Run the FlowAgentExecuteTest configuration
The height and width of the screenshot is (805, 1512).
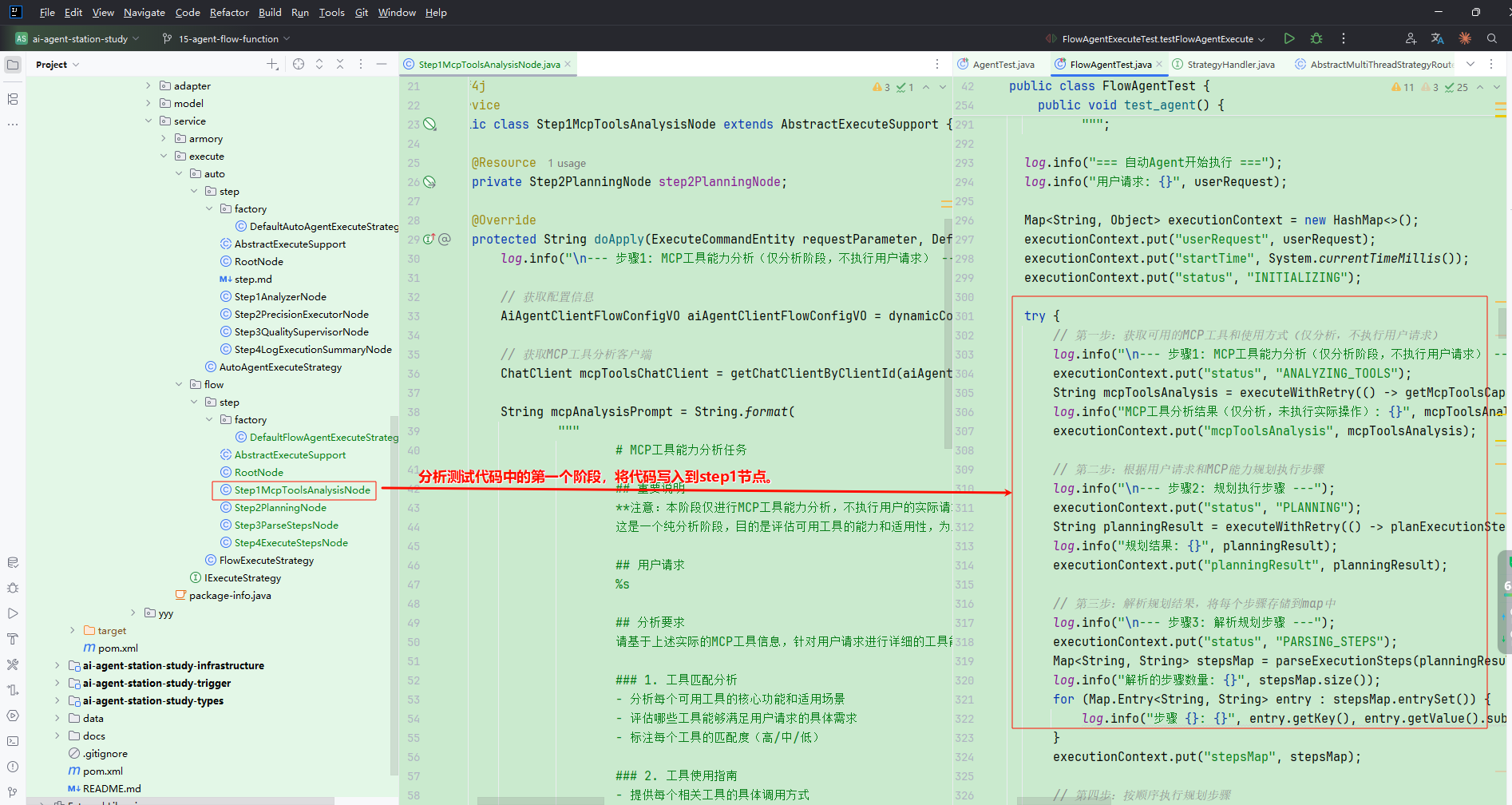pos(1289,38)
